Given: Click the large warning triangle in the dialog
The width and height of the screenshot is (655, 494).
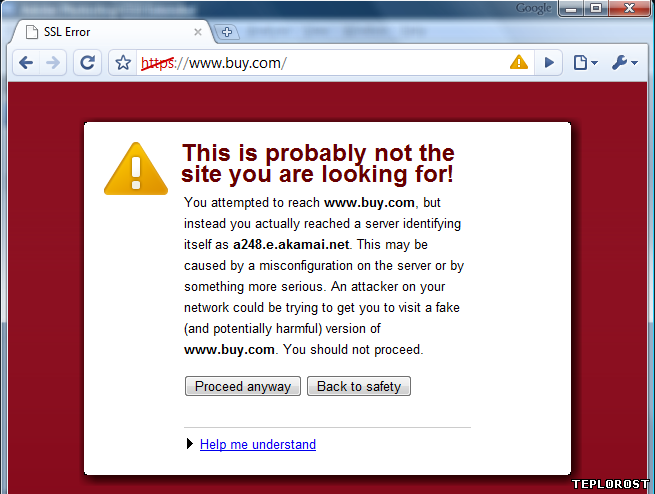Looking at the screenshot, I should [136, 169].
